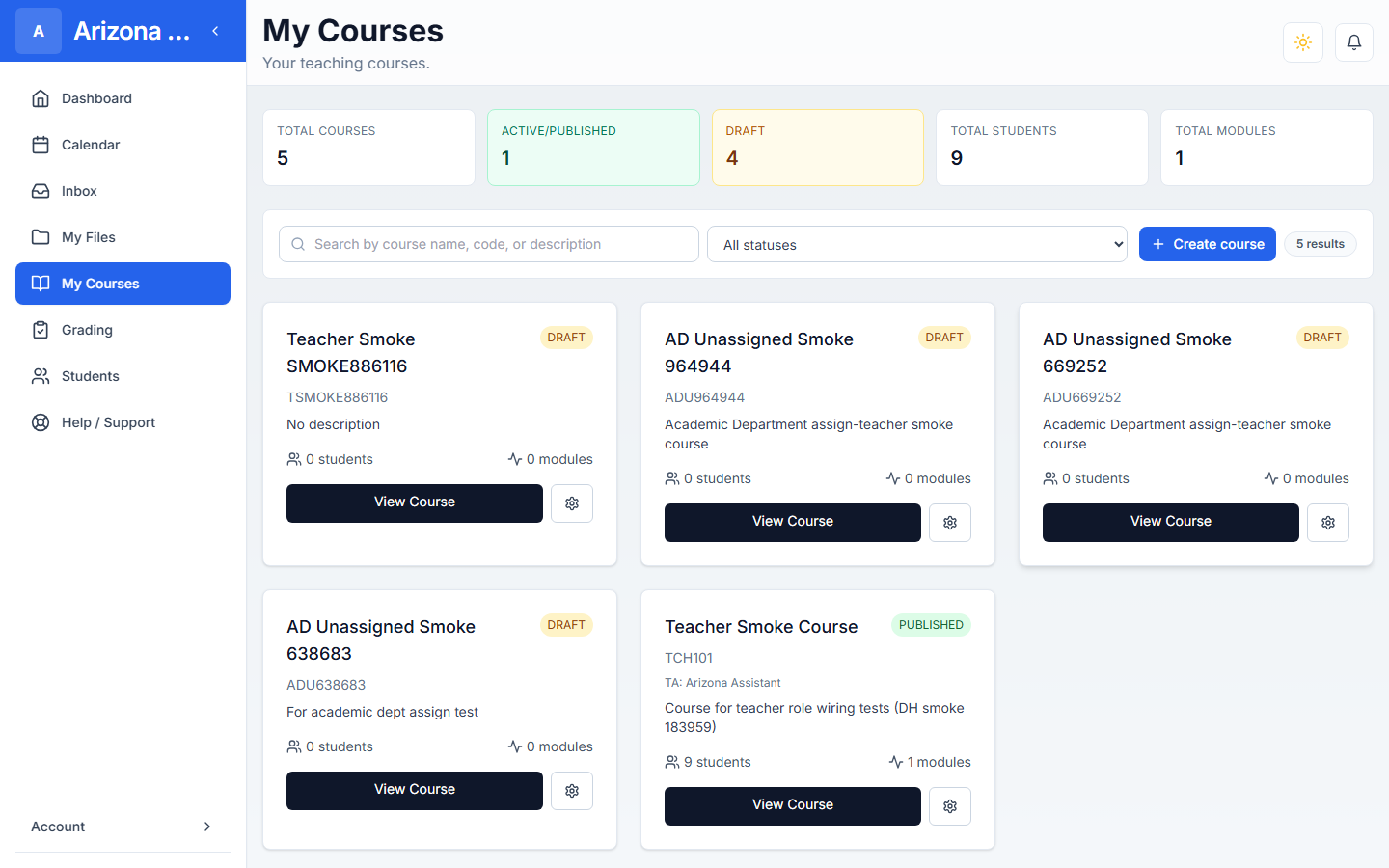Open the All statuses dropdown

[x=916, y=244]
